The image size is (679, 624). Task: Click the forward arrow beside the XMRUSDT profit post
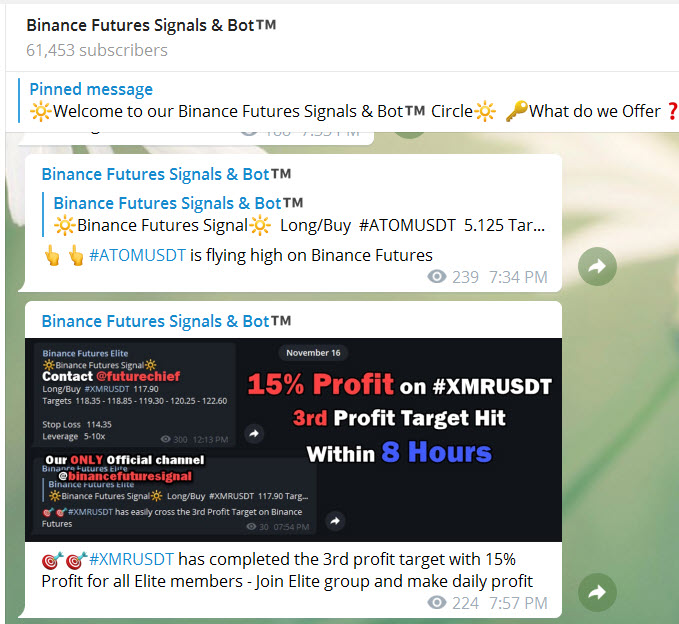[x=597, y=592]
